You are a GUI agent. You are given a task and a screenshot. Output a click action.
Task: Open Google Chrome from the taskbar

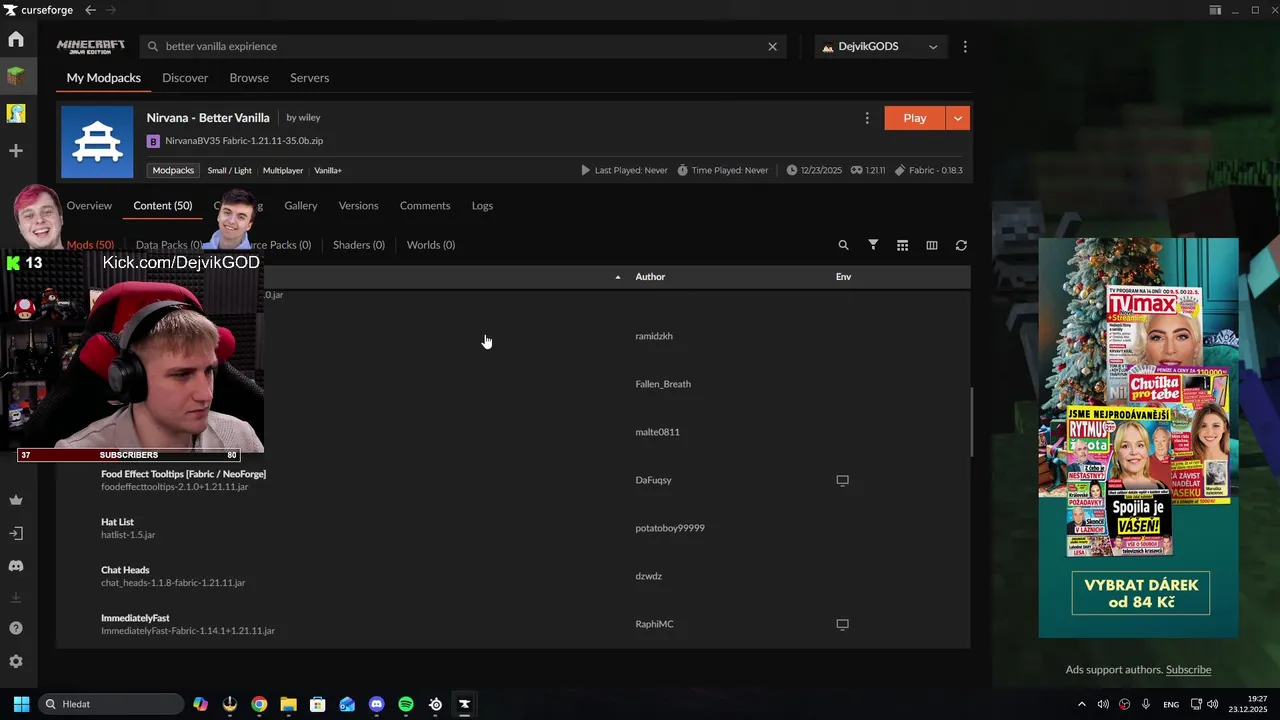pyautogui.click(x=259, y=704)
